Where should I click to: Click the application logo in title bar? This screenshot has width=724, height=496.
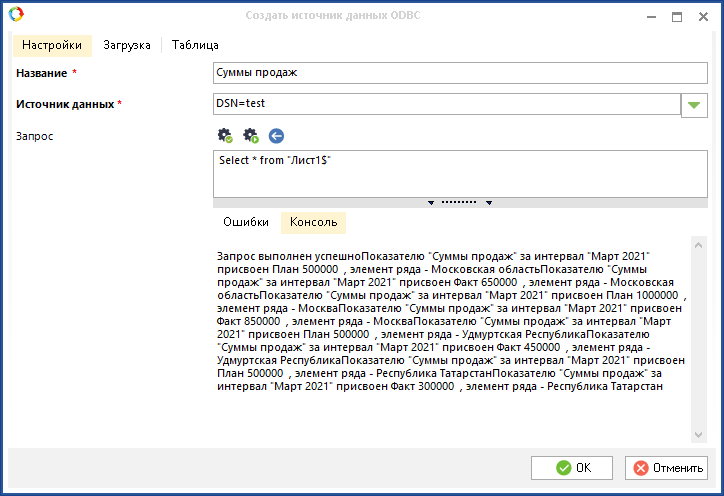[15, 17]
